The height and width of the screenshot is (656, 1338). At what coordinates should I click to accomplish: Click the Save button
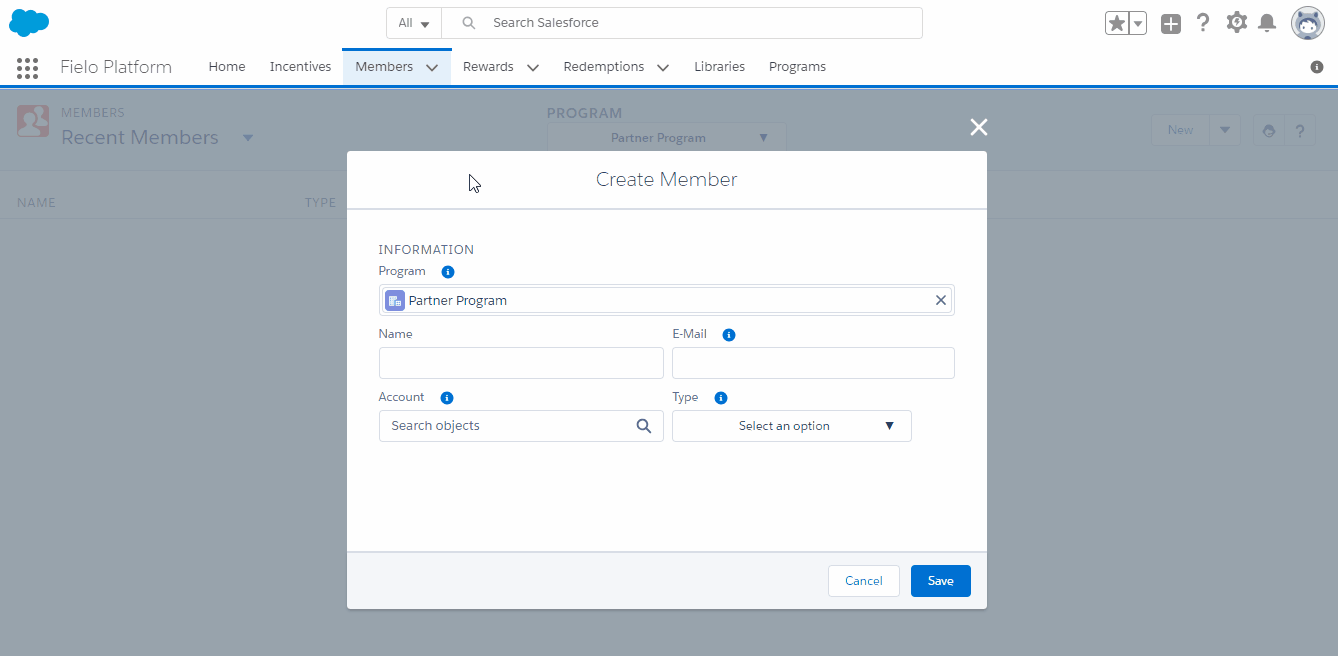(941, 581)
